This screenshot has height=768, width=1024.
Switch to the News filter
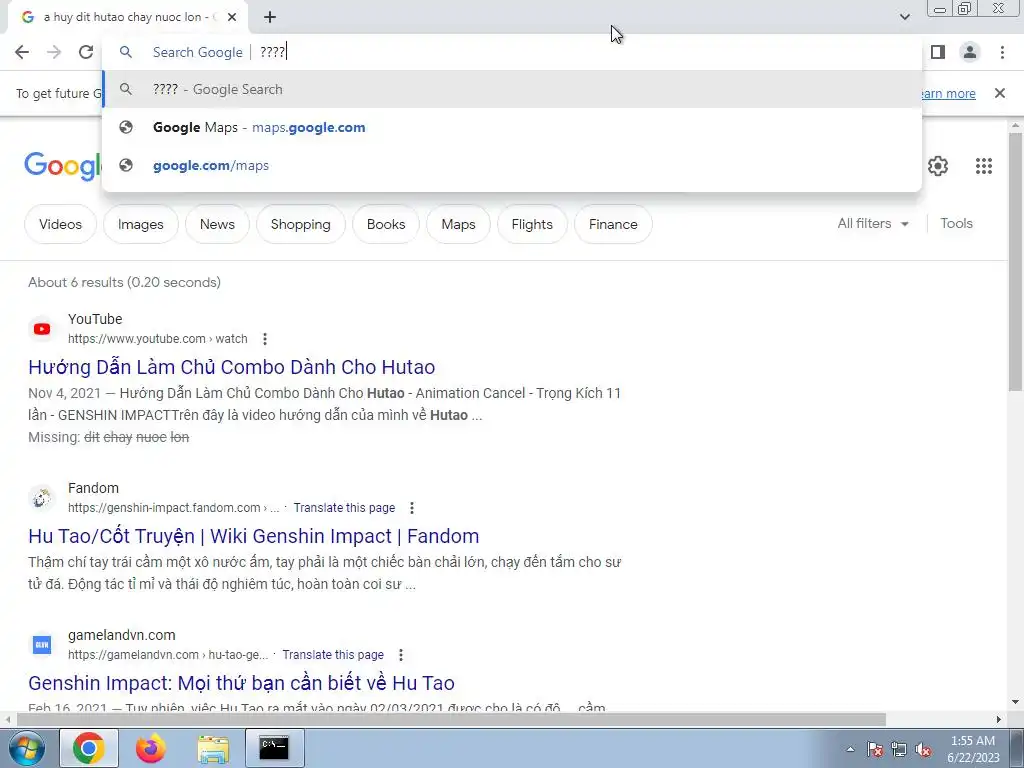217,224
